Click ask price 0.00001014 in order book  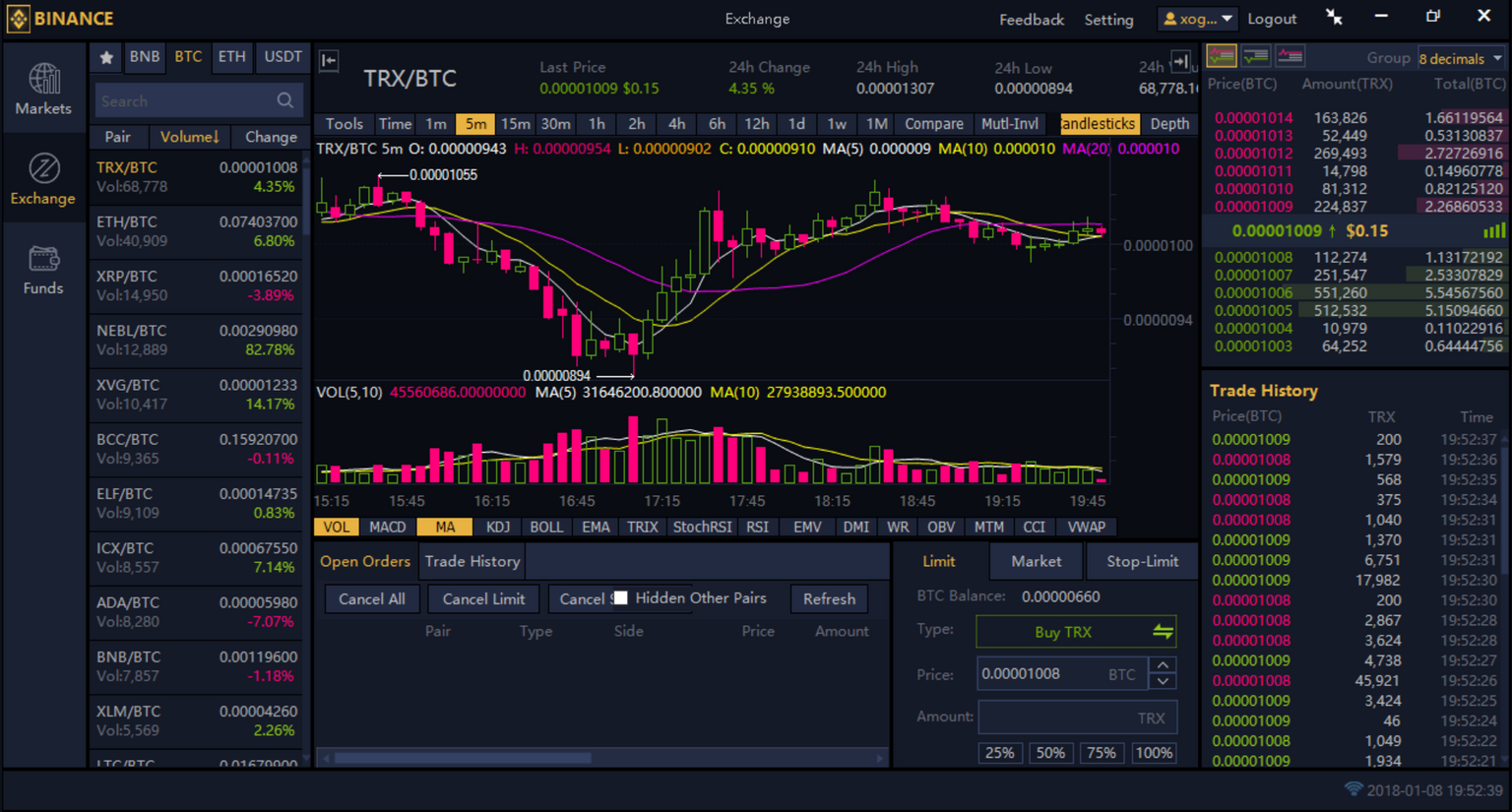[x=1253, y=117]
